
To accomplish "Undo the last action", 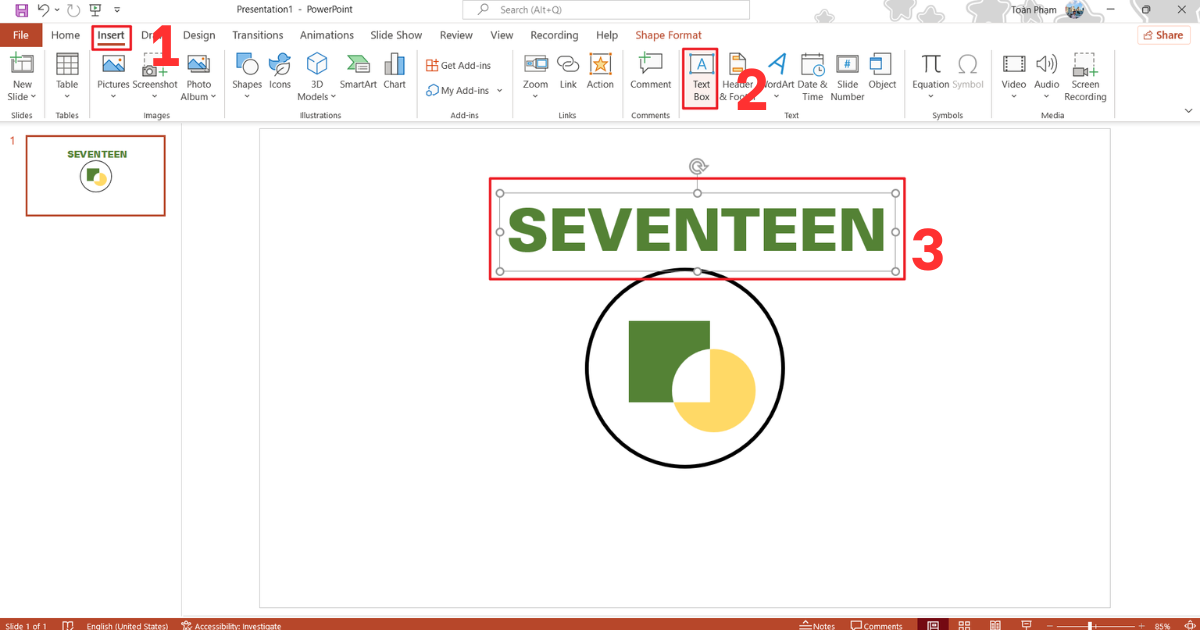I will point(42,9).
